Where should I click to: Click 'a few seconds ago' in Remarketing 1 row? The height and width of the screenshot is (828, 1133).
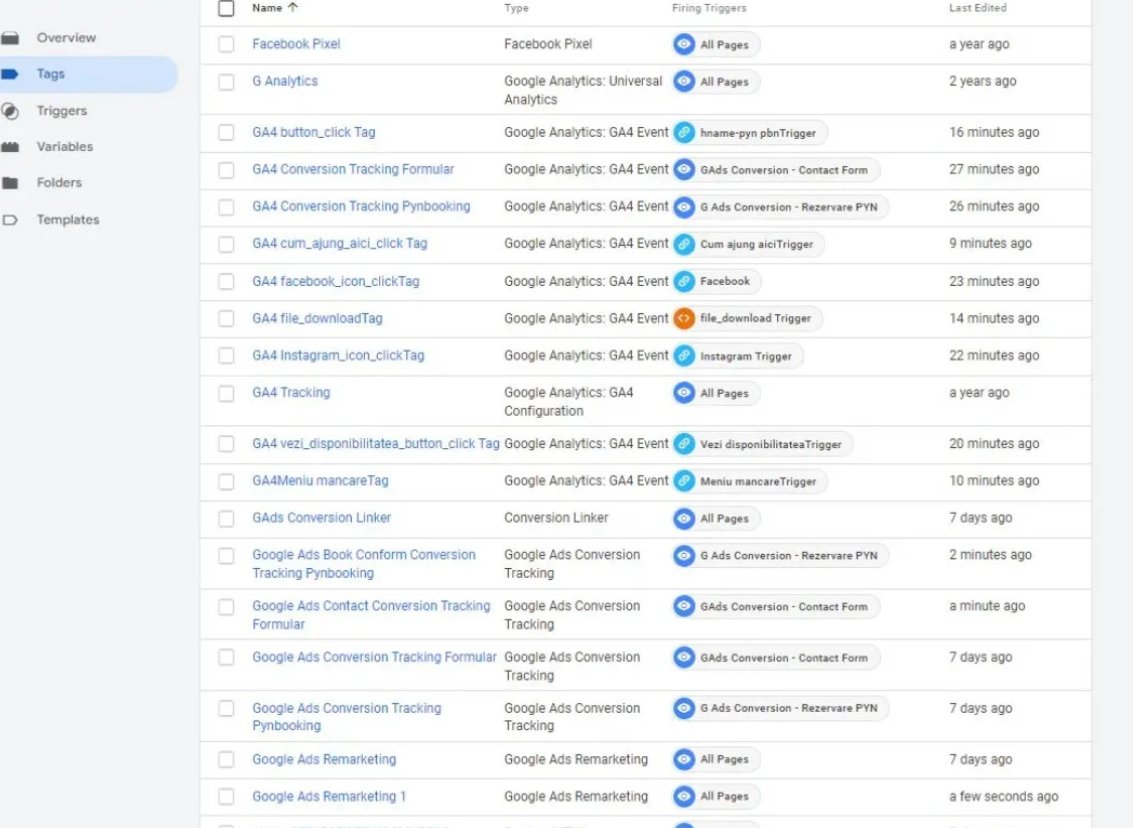(x=1004, y=796)
